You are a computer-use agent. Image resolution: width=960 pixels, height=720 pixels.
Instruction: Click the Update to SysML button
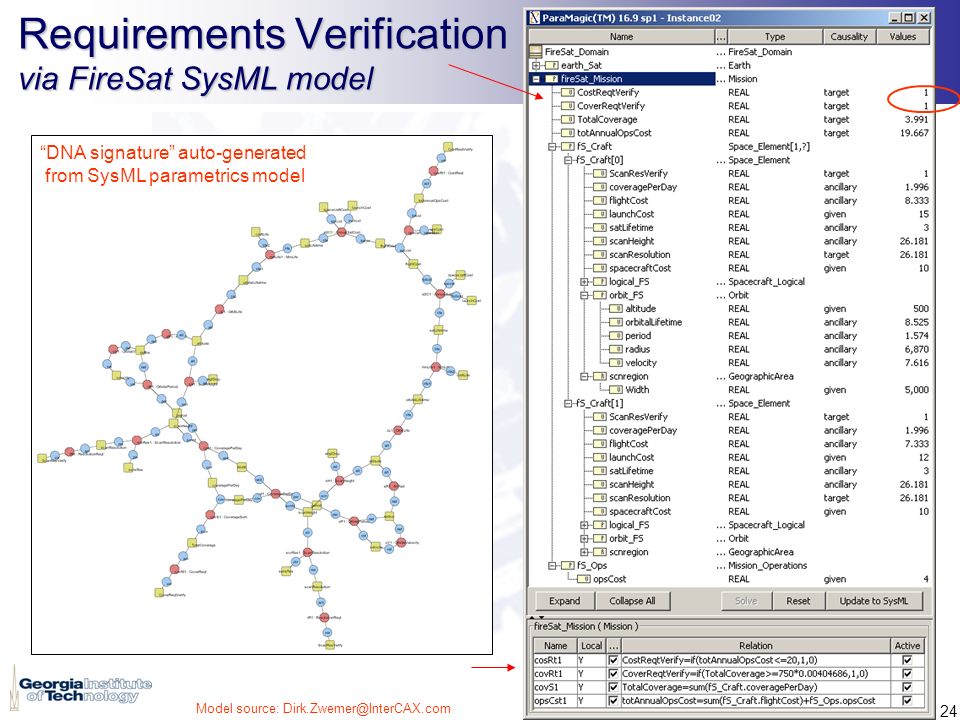coord(874,601)
